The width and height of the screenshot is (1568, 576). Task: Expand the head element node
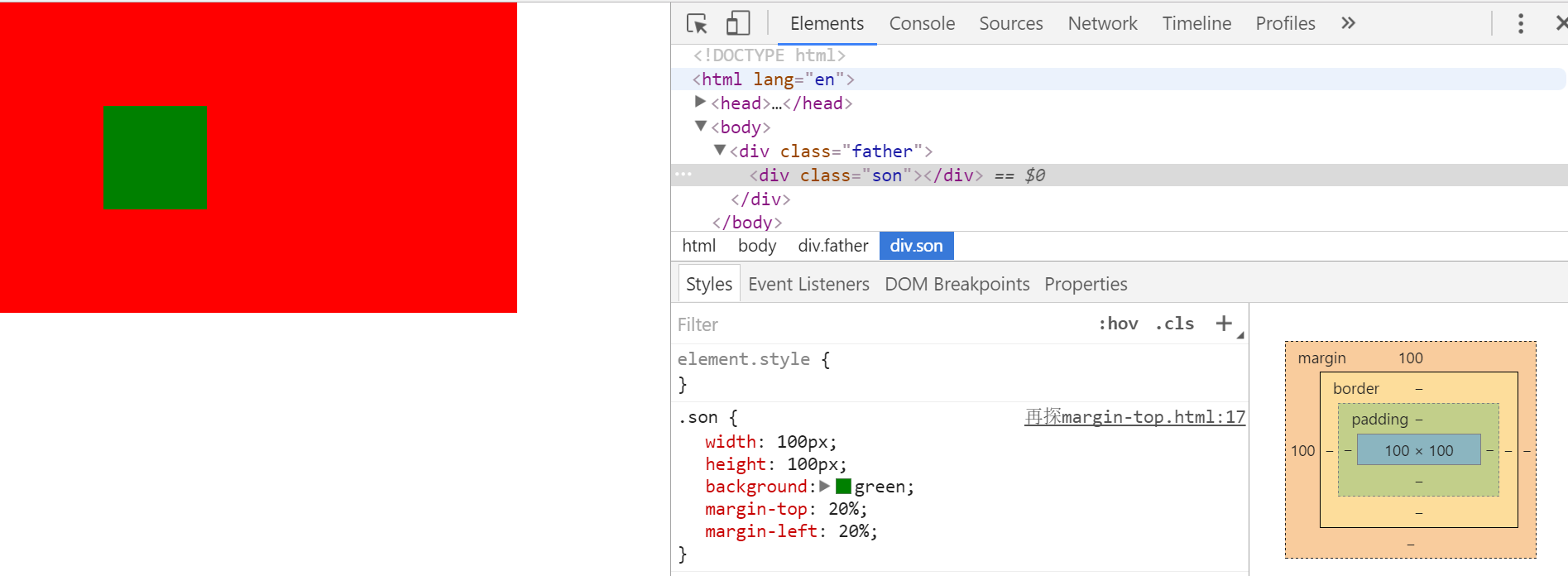point(700,102)
